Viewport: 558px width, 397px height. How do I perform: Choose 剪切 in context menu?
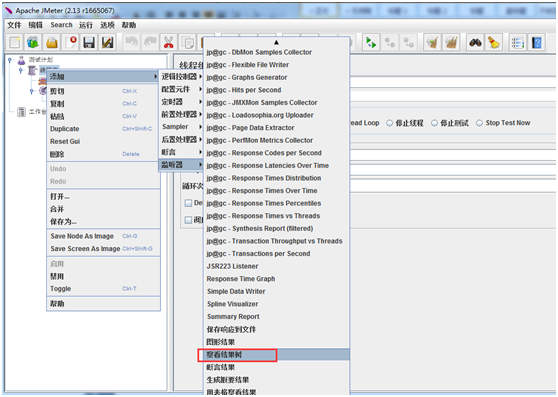103,91
